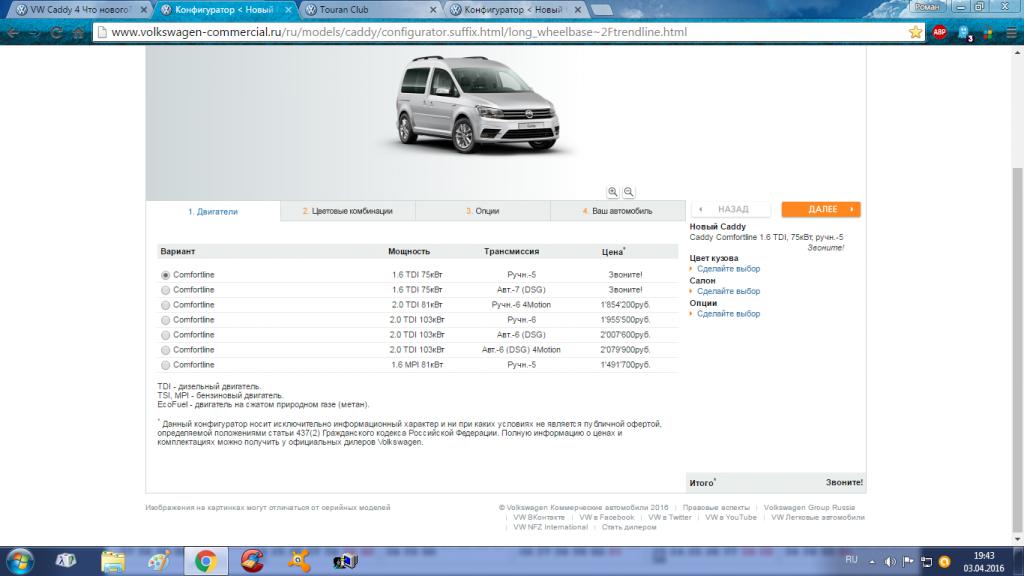Screen dimensions: 1024x576
Task: Open the orange Avast icon in the taskbar
Action: [299, 561]
